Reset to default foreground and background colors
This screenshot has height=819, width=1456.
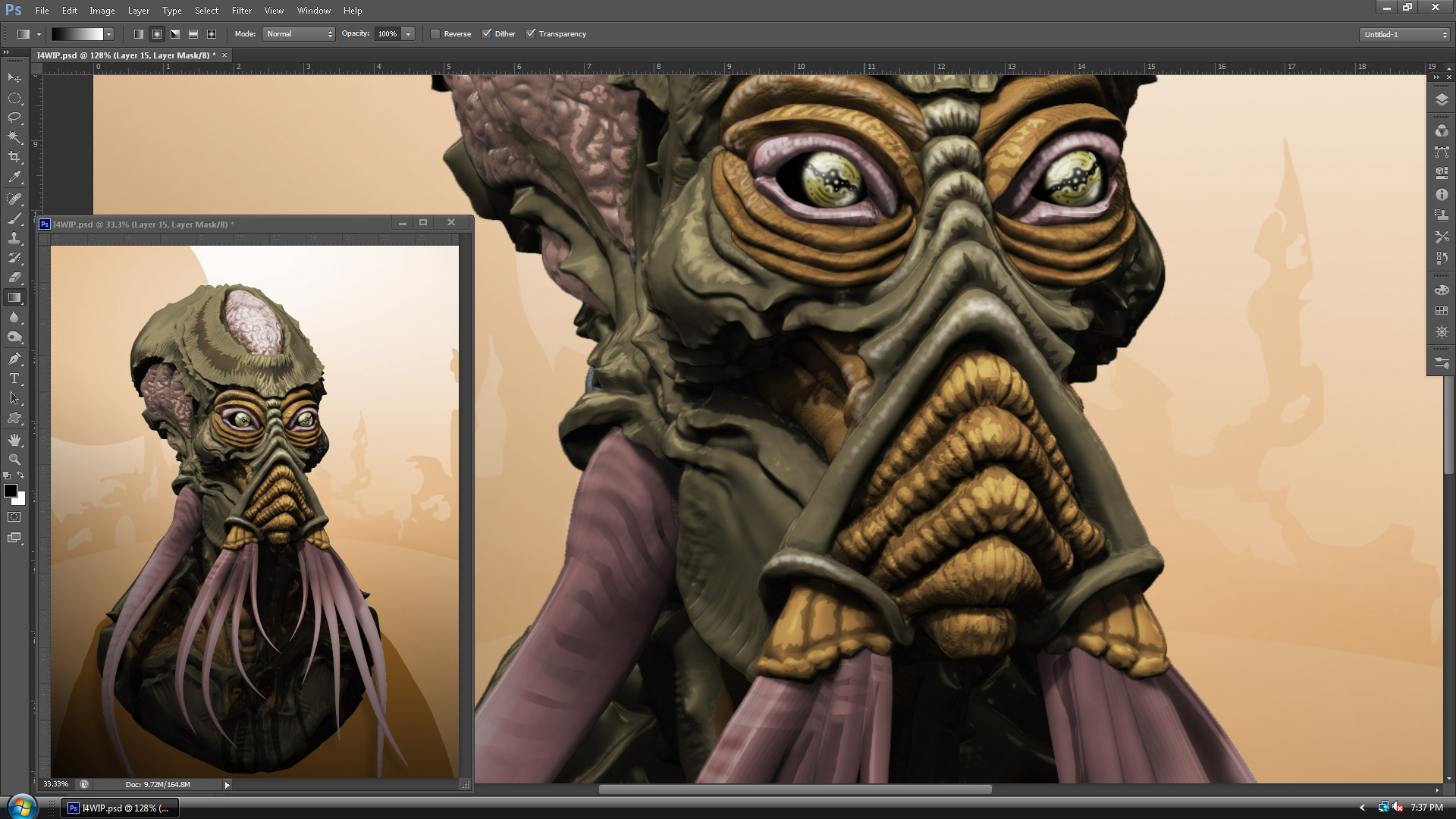8,475
